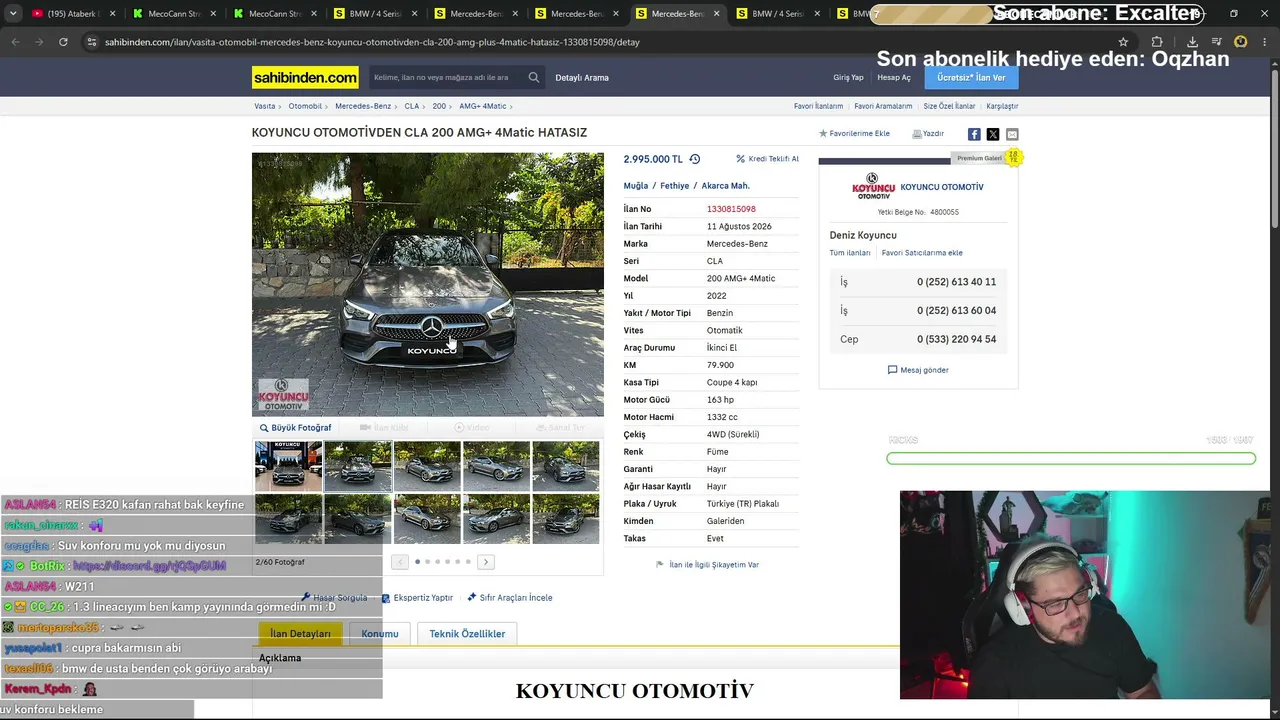This screenshot has width=1280, height=720.
Task: Go forward in browser history
Action: [x=39, y=42]
